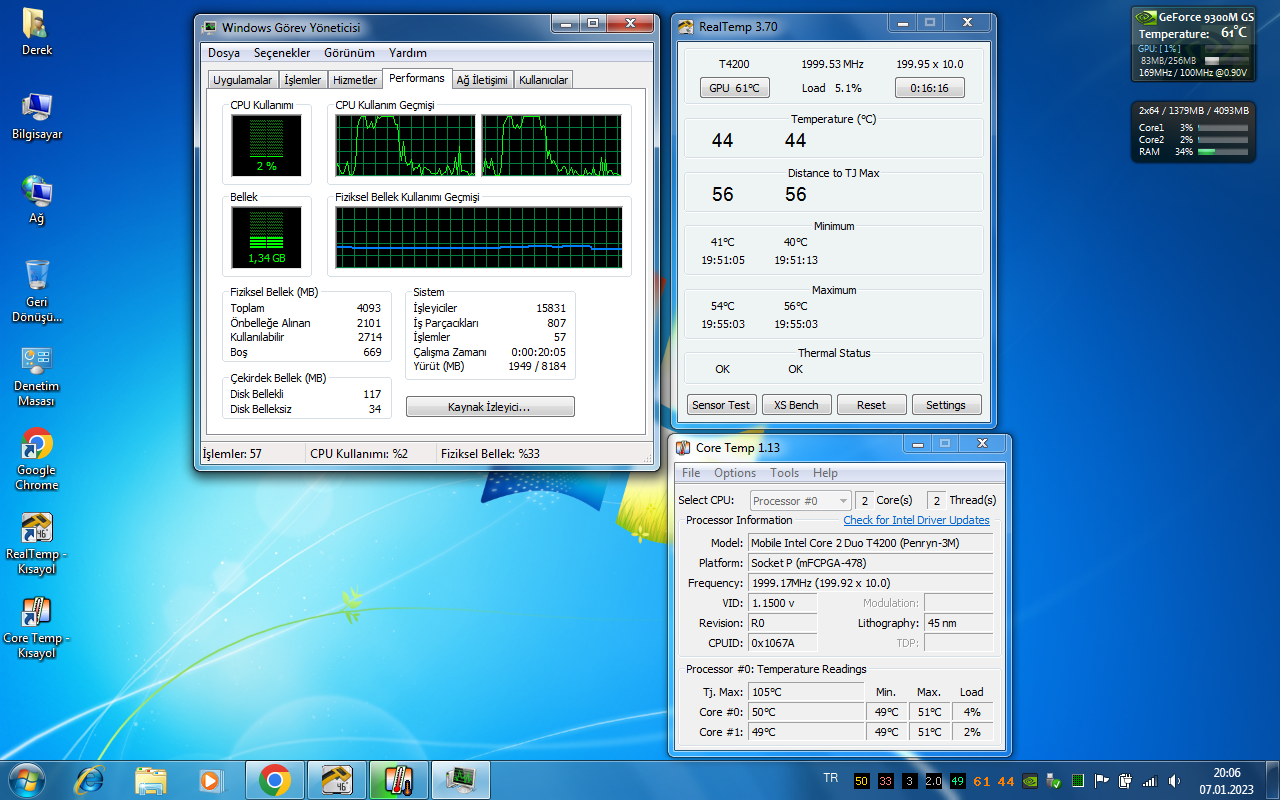1280x800 pixels.
Task: Switch to the Task Manager taskbar button
Action: coord(461,780)
